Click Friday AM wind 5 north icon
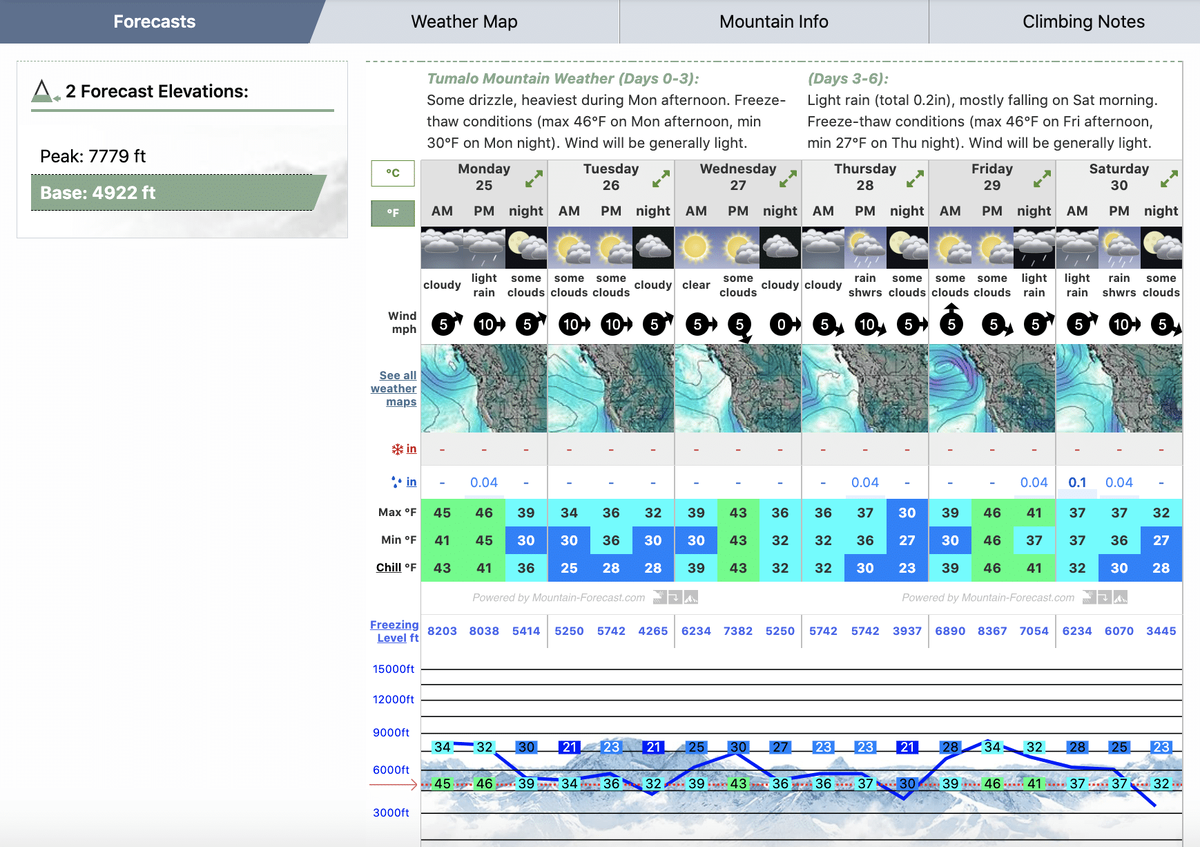The height and width of the screenshot is (847, 1200). coord(951,319)
